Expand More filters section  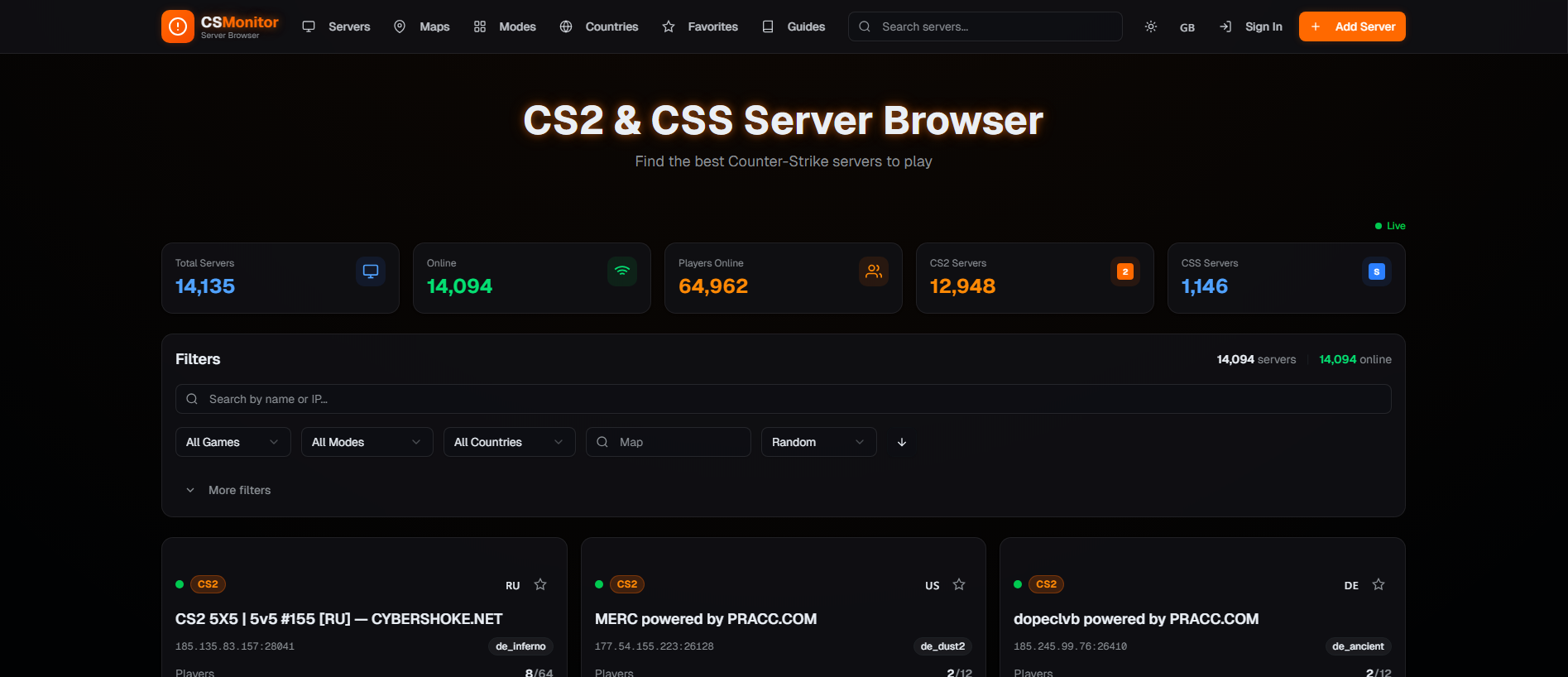(228, 490)
